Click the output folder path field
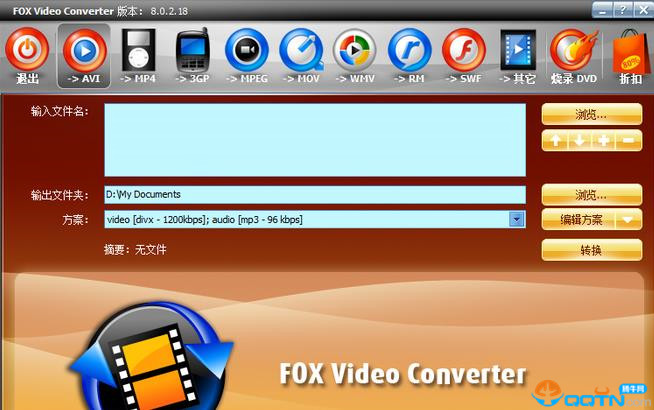 (314, 194)
